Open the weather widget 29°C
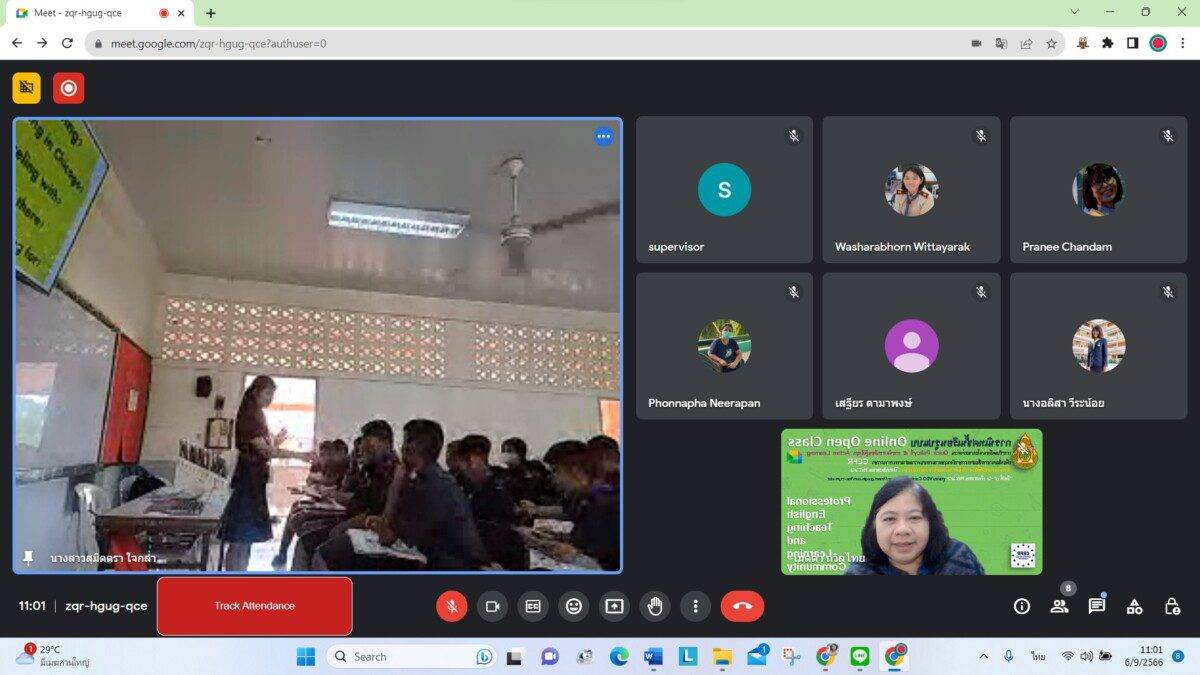Image resolution: width=1200 pixels, height=675 pixels. pyautogui.click(x=52, y=656)
